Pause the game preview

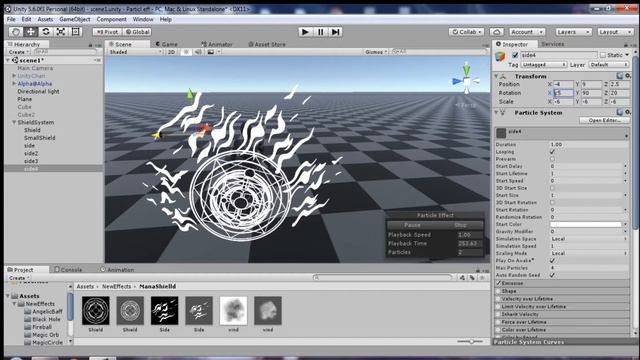click(x=320, y=32)
